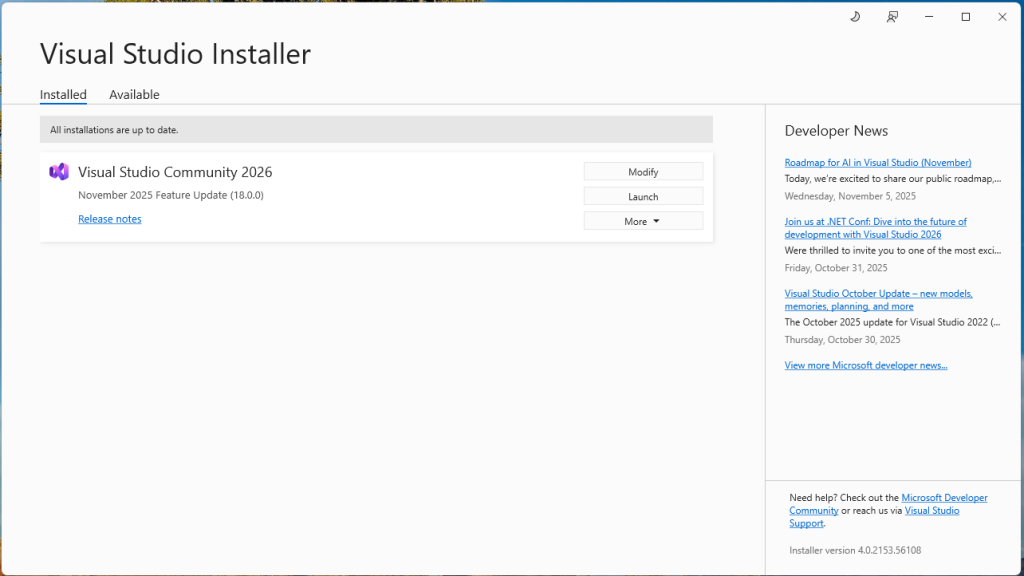Switch to the Available tab
The image size is (1024, 576).
click(134, 95)
